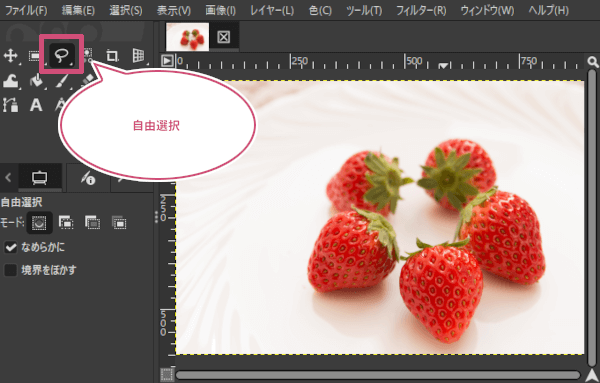Image resolution: width=600 pixels, height=383 pixels.
Task: Open the フィルター(R) menu
Action: click(421, 10)
